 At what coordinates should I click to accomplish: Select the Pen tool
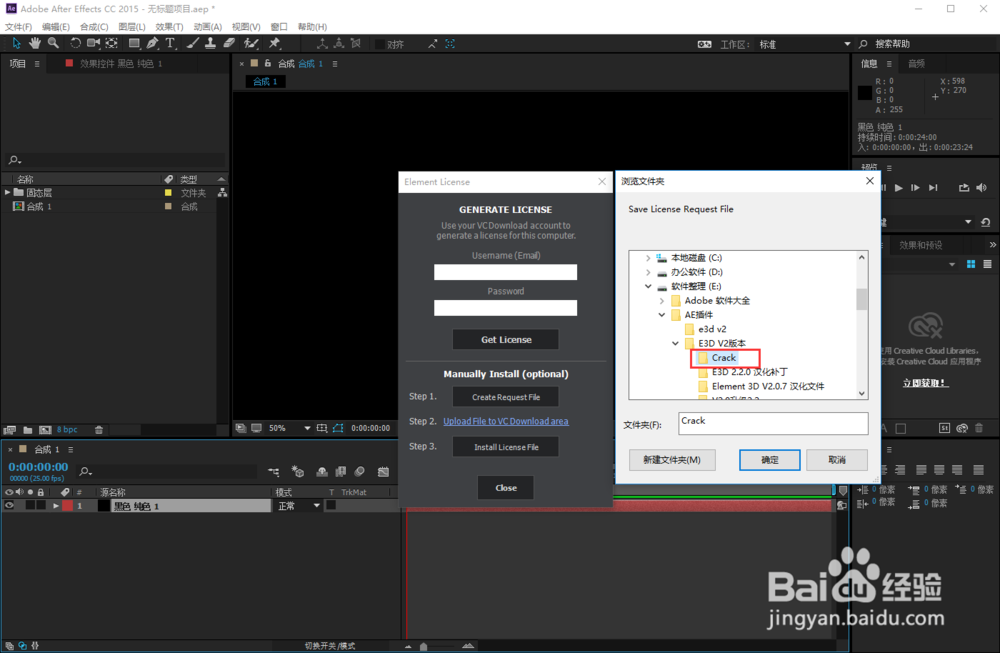[x=152, y=43]
